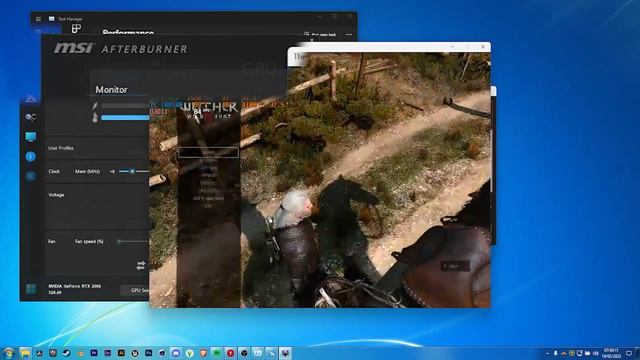The width and height of the screenshot is (640, 360).
Task: Open Adobe After Effects from the taskbar
Action: (x=107, y=353)
